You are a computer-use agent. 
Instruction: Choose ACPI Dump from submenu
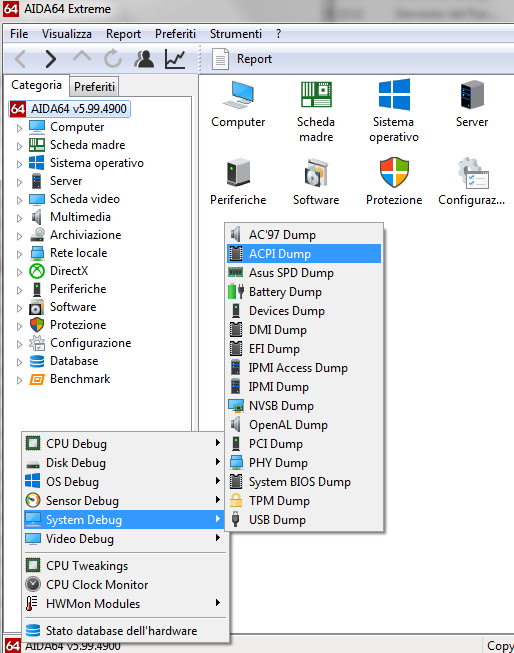click(304, 254)
